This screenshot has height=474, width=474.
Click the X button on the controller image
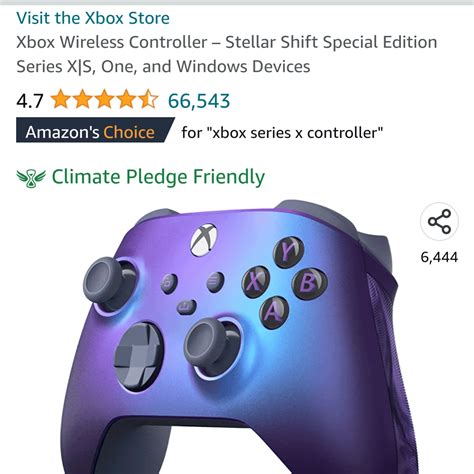255,282
